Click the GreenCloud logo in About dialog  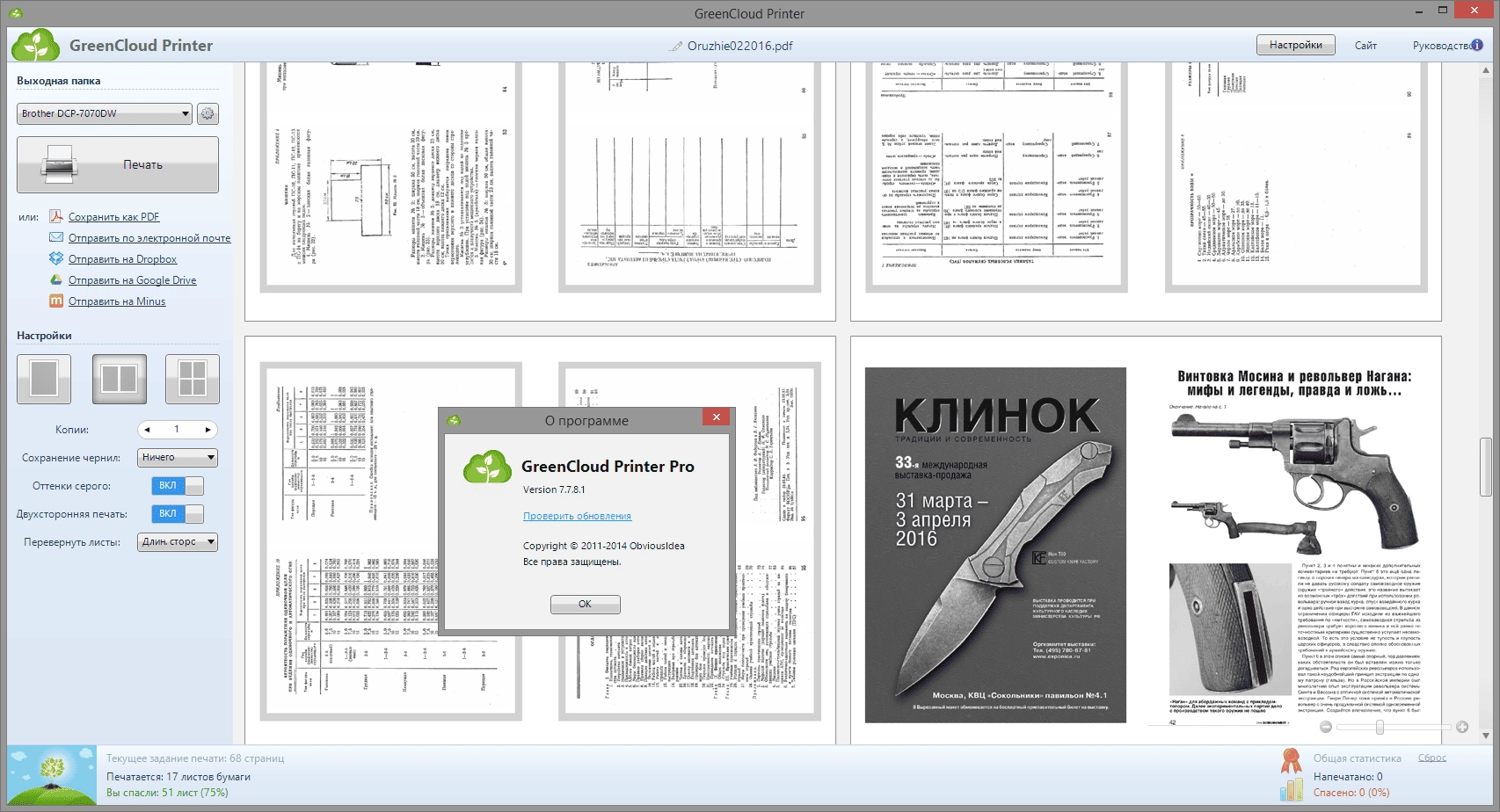pos(487,467)
